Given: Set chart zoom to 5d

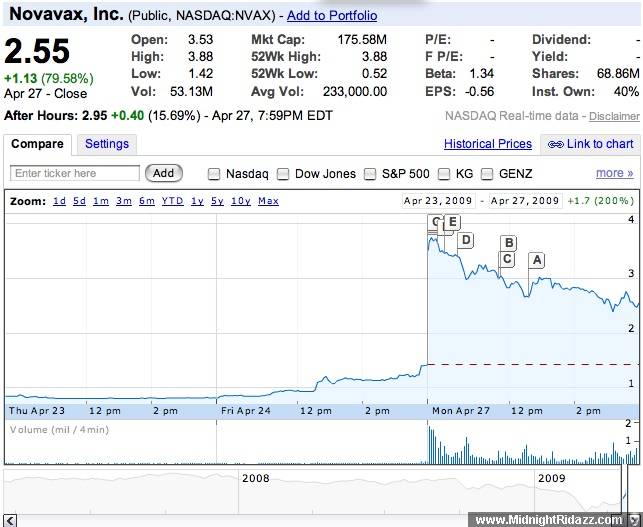Looking at the screenshot, I should pyautogui.click(x=80, y=201).
